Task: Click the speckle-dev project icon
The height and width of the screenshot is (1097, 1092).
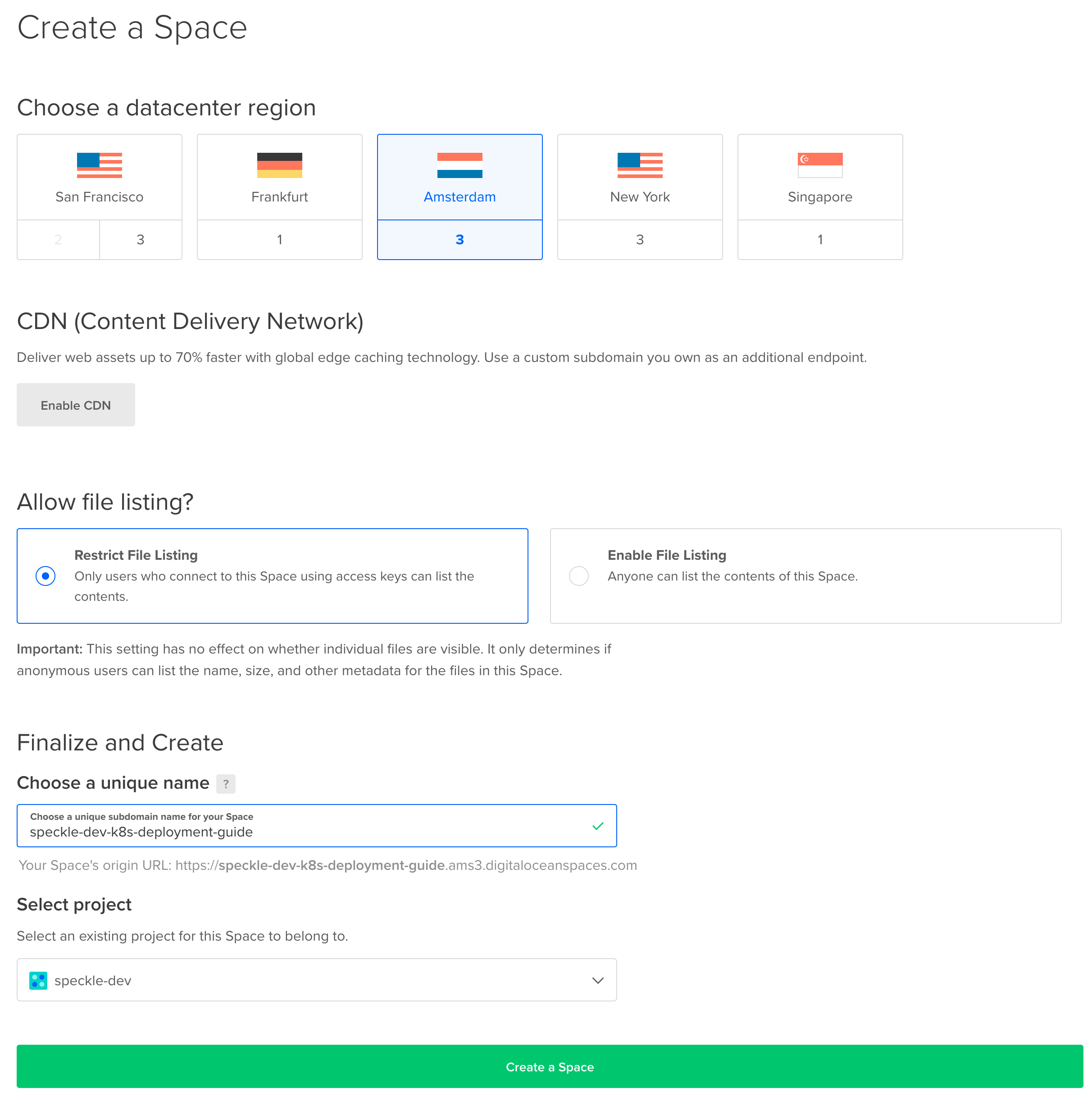Action: coord(38,980)
